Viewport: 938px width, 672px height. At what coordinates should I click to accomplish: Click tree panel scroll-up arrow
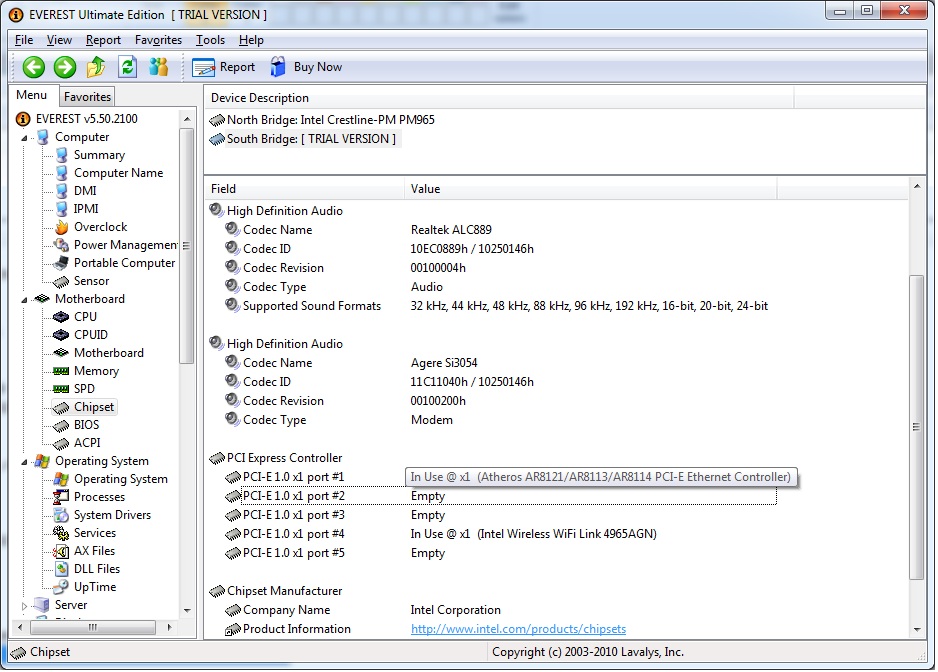(x=187, y=119)
